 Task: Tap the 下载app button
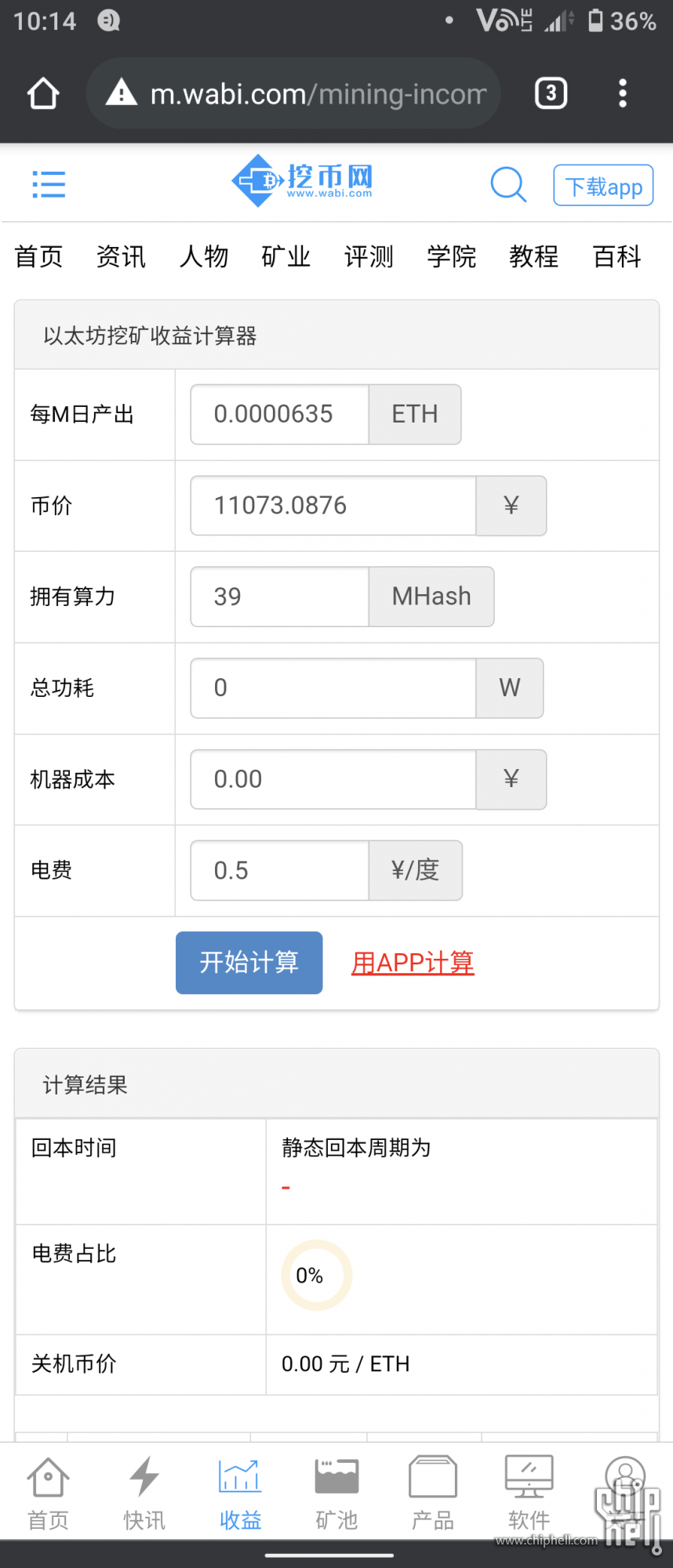pyautogui.click(x=603, y=186)
